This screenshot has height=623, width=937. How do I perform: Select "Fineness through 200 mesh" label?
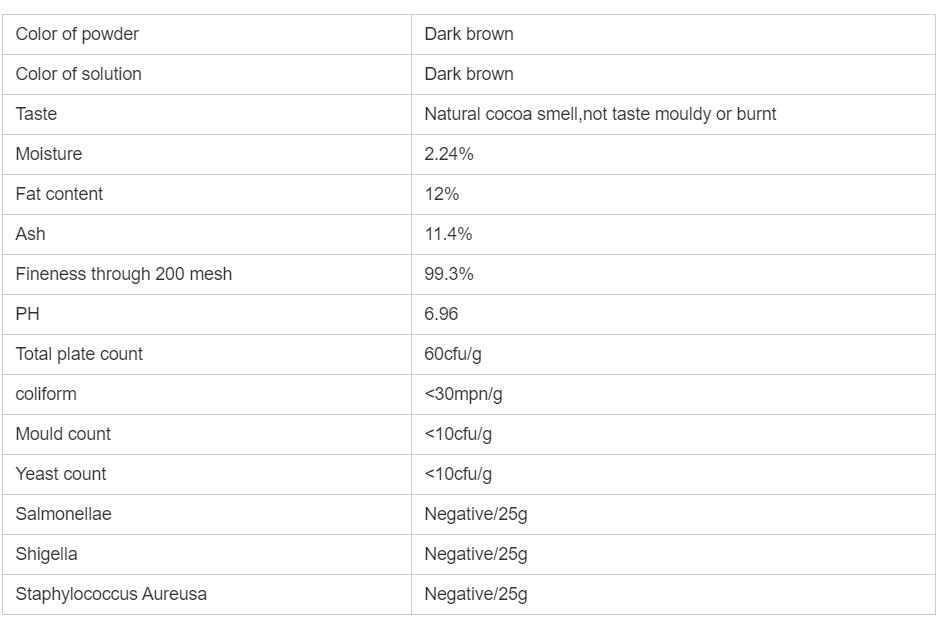124,274
